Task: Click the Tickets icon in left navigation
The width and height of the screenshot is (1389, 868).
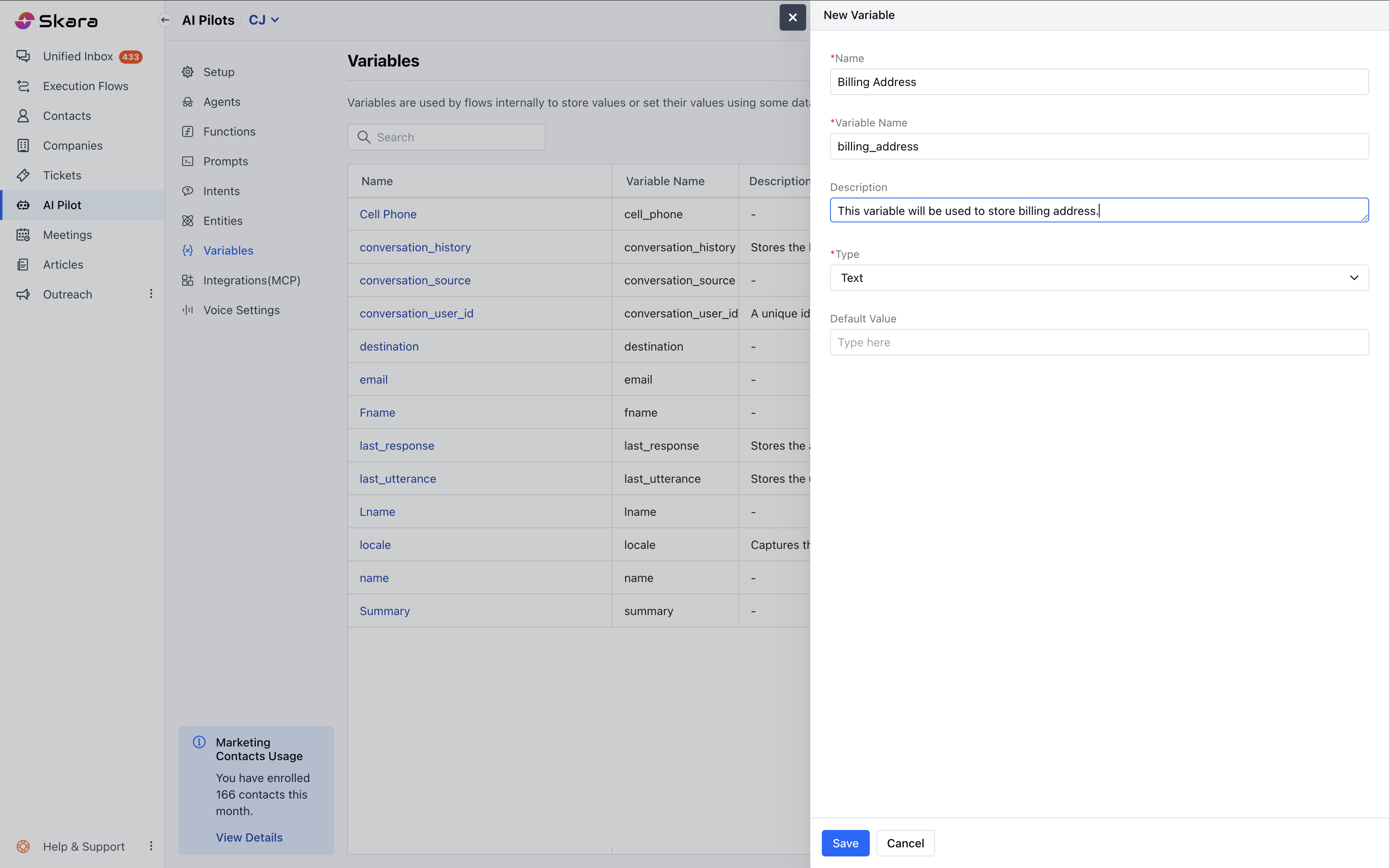Action: pyautogui.click(x=23, y=175)
